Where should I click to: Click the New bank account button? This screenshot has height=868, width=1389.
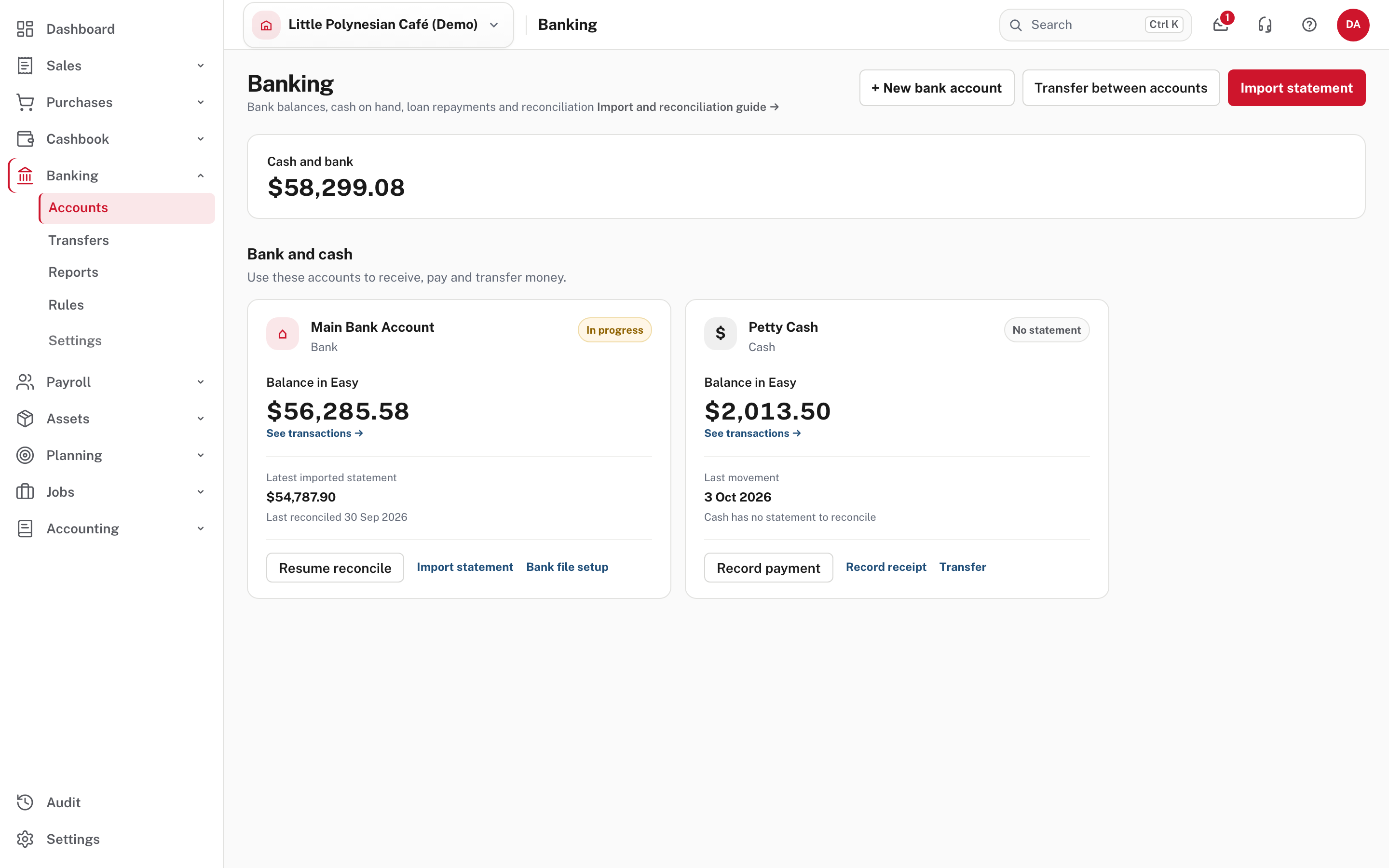(936, 88)
